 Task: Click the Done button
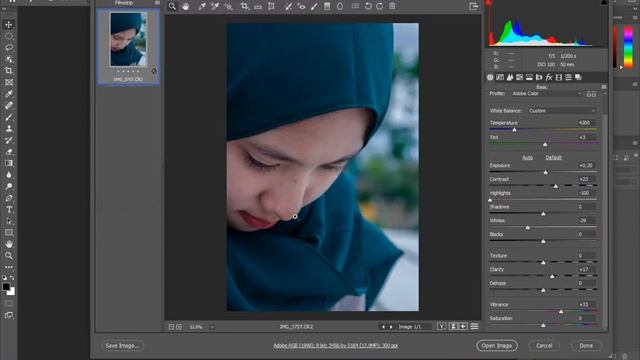click(586, 346)
